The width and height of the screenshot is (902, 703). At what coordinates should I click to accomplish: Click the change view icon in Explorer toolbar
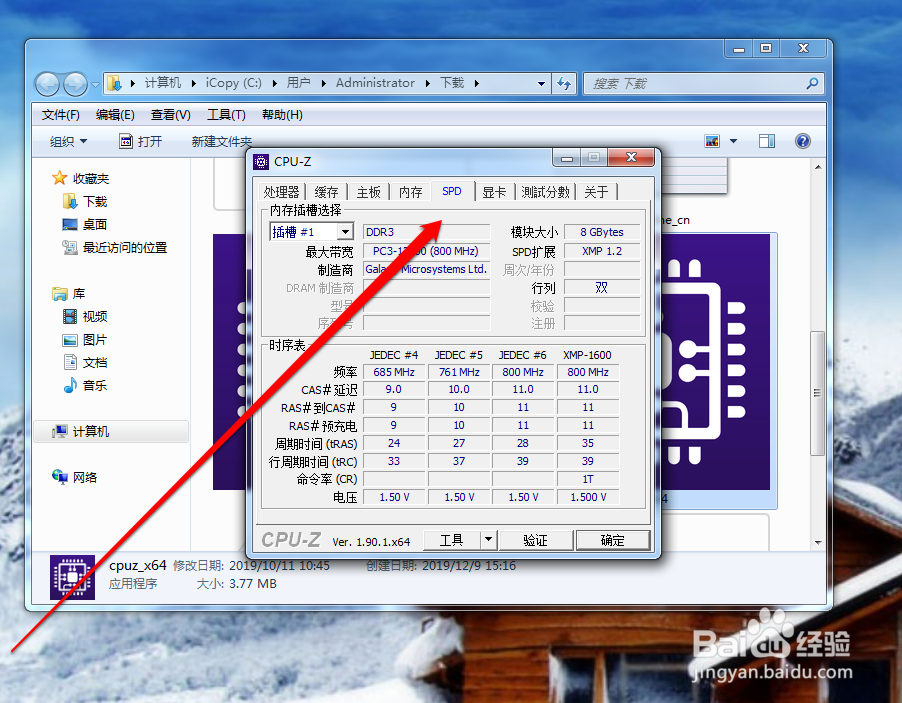(x=712, y=141)
